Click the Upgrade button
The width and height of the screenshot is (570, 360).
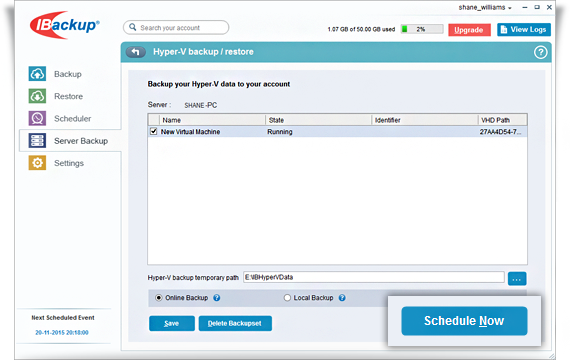(469, 30)
